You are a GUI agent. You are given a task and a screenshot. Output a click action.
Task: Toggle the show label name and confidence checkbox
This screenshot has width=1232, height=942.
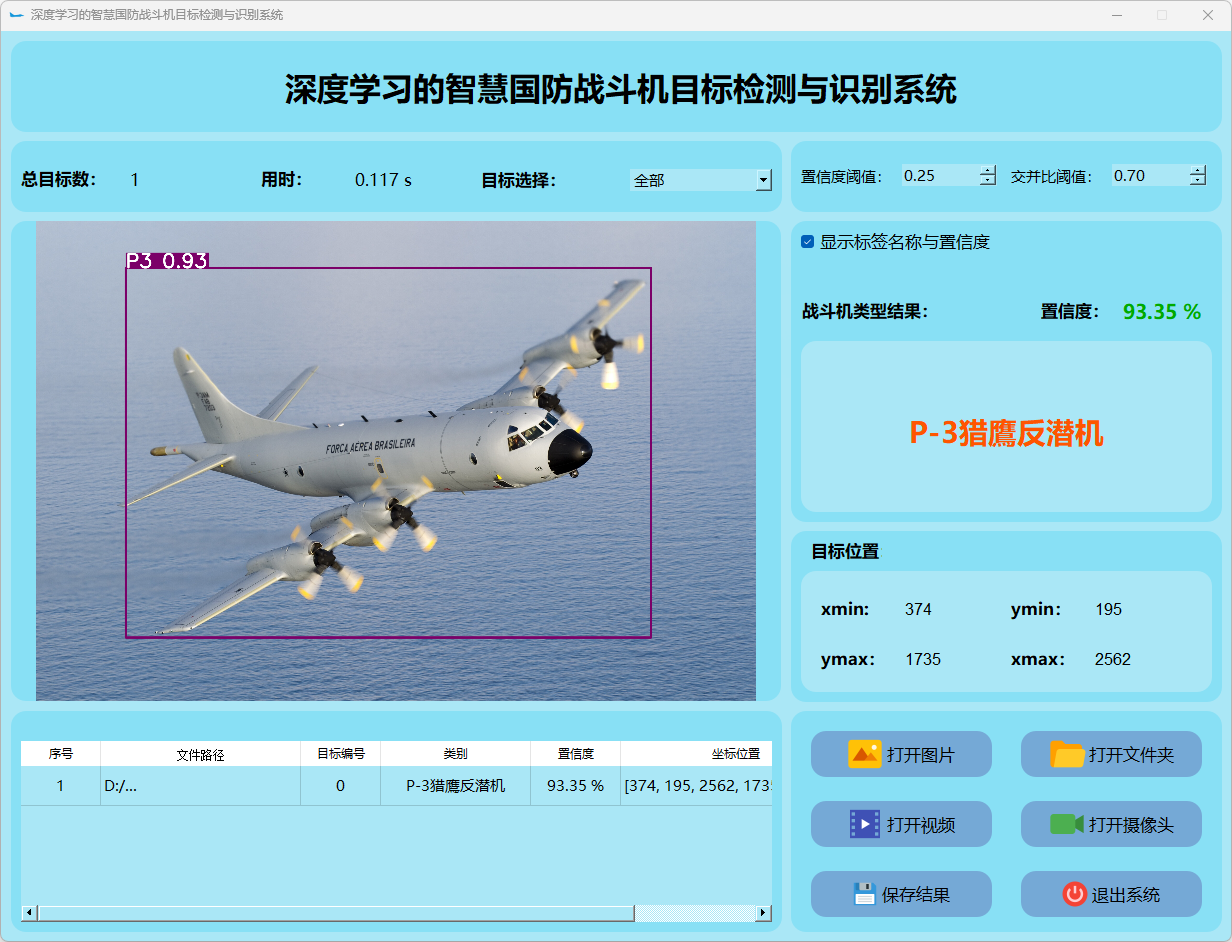(808, 242)
